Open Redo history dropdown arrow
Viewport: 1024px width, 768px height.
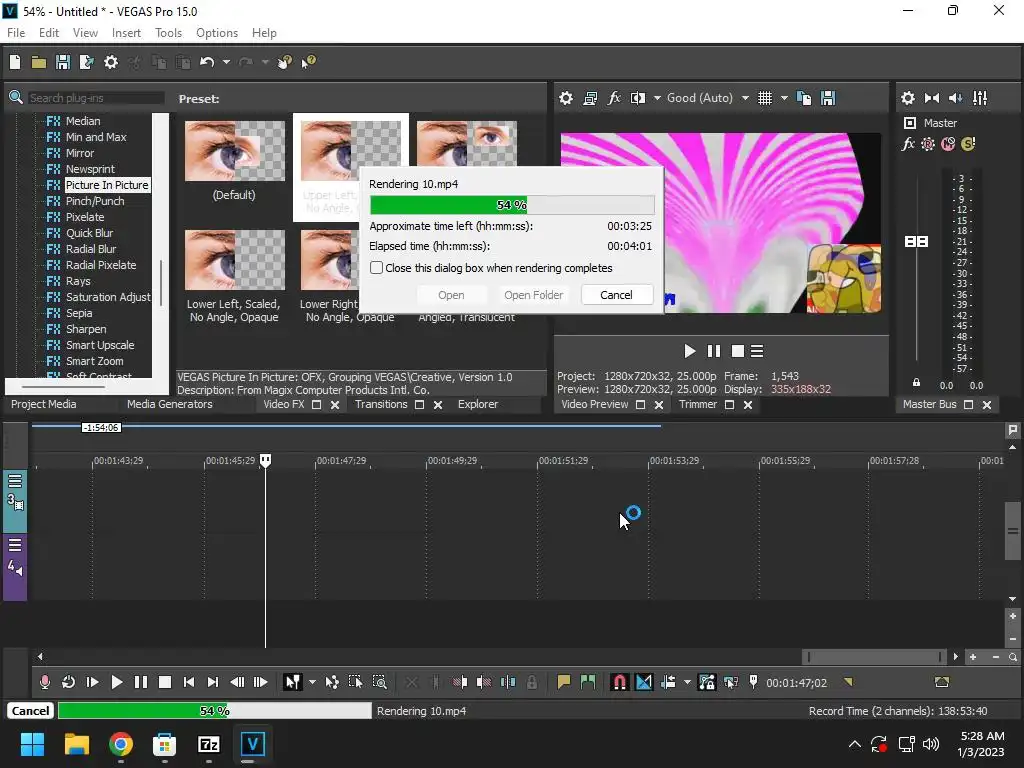pyautogui.click(x=264, y=62)
